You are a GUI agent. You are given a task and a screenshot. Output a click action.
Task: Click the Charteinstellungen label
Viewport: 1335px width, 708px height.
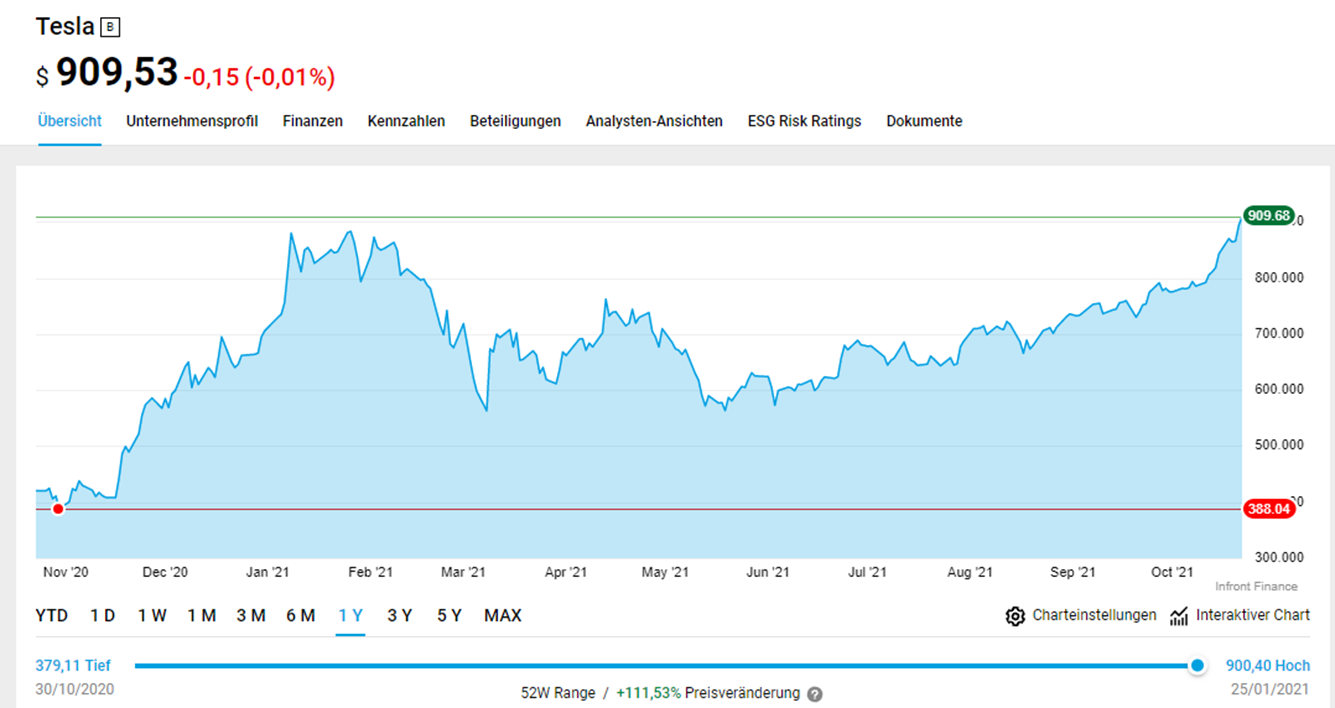(x=1094, y=615)
